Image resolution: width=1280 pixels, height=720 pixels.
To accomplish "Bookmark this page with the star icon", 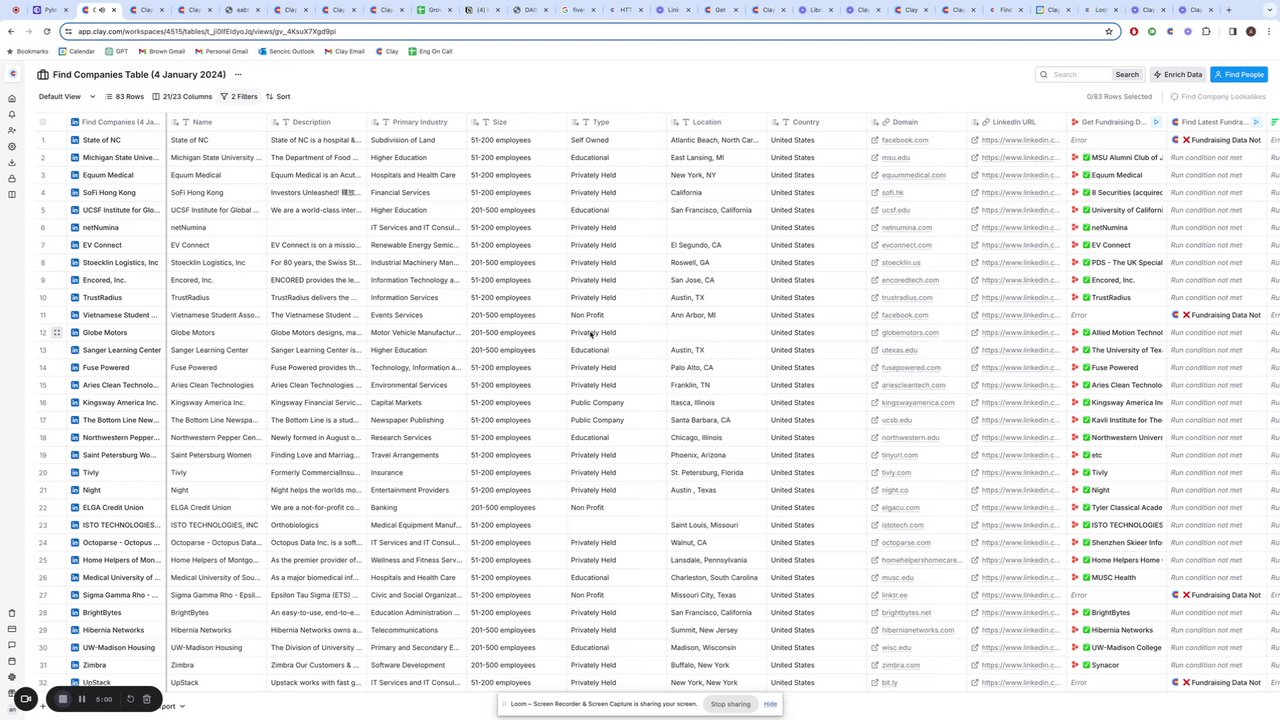I will pos(1109,31).
